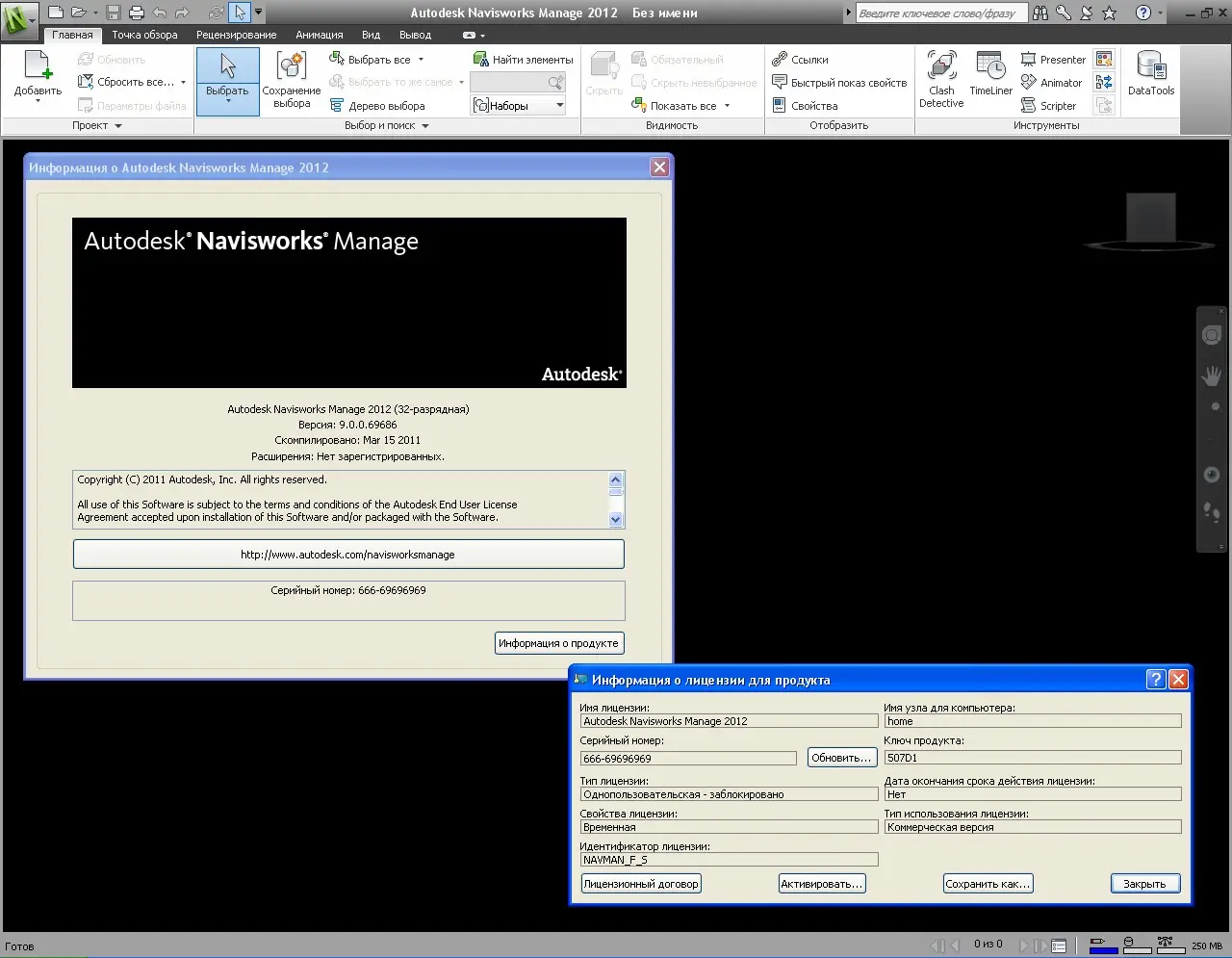Switch to the Главная tab

[x=72, y=35]
